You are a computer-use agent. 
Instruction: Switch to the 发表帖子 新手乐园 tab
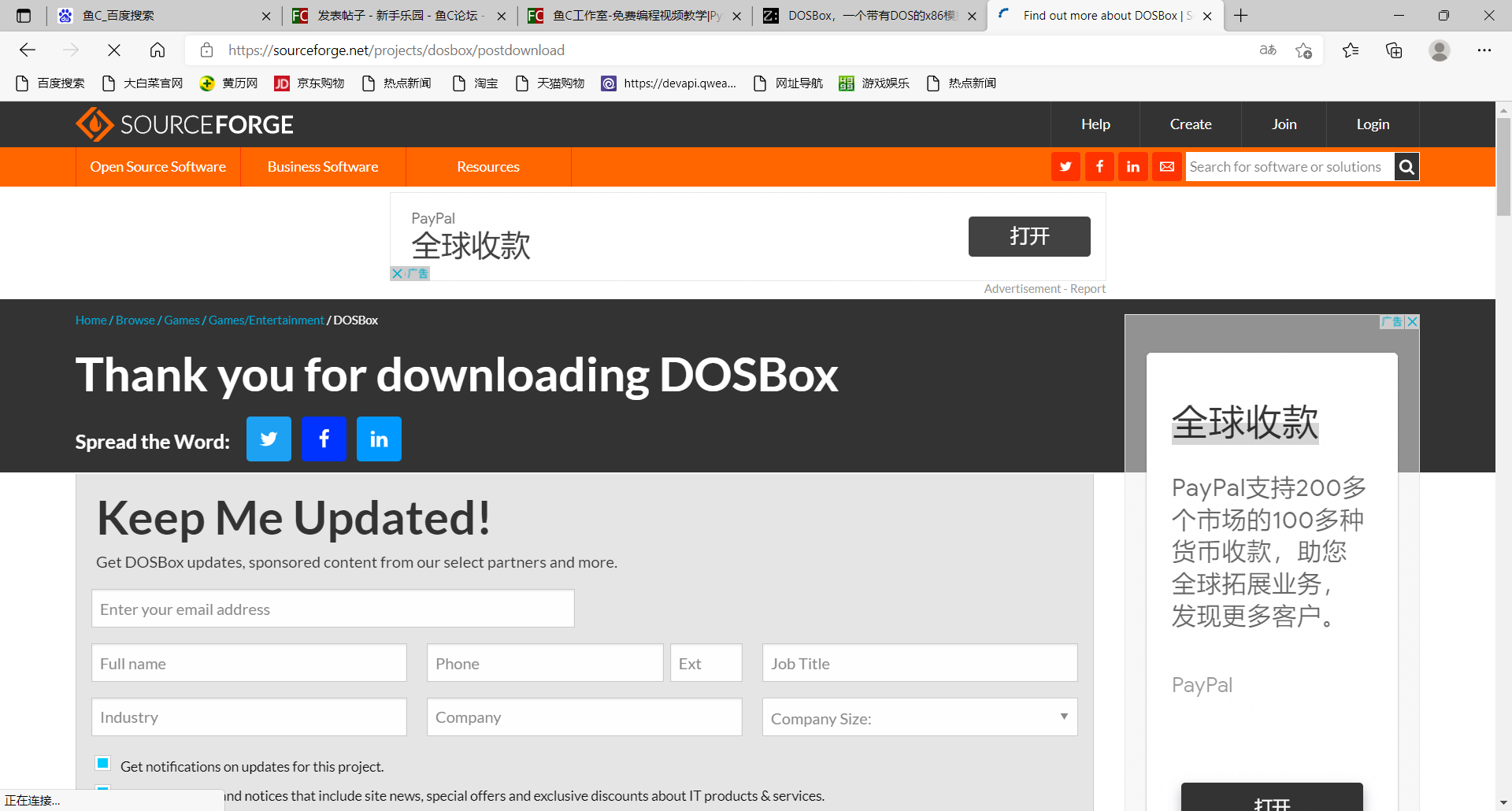(x=398, y=16)
